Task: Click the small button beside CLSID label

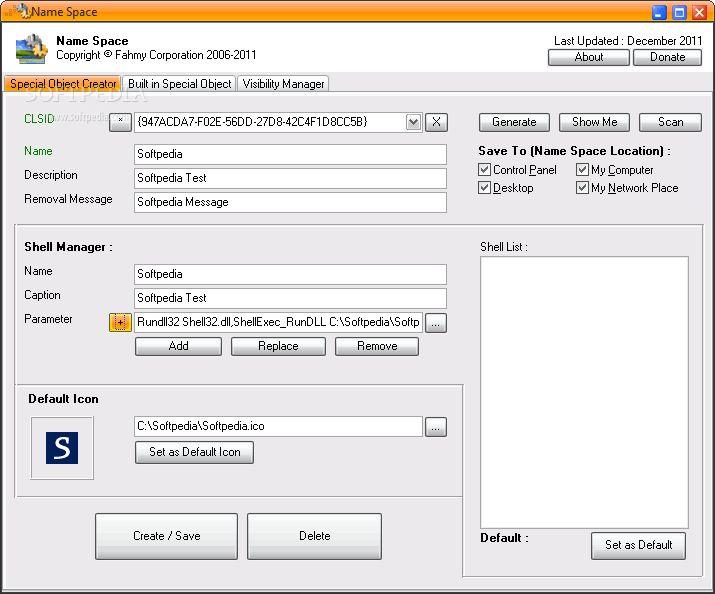Action: pos(120,122)
